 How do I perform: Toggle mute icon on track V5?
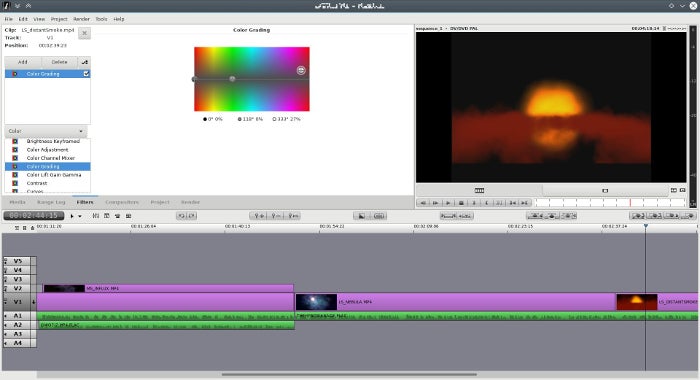click(x=6, y=261)
